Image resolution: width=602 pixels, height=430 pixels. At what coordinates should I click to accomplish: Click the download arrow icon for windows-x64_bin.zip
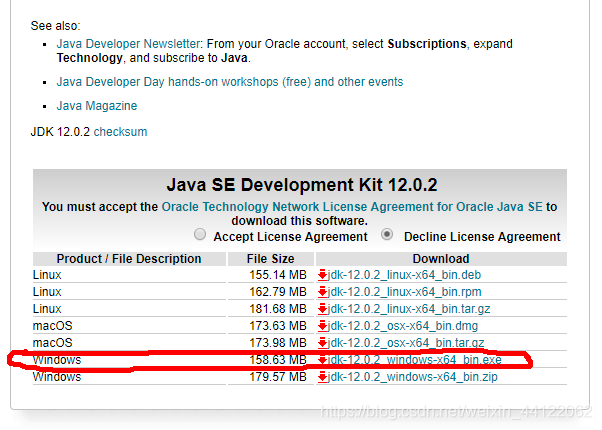click(322, 377)
